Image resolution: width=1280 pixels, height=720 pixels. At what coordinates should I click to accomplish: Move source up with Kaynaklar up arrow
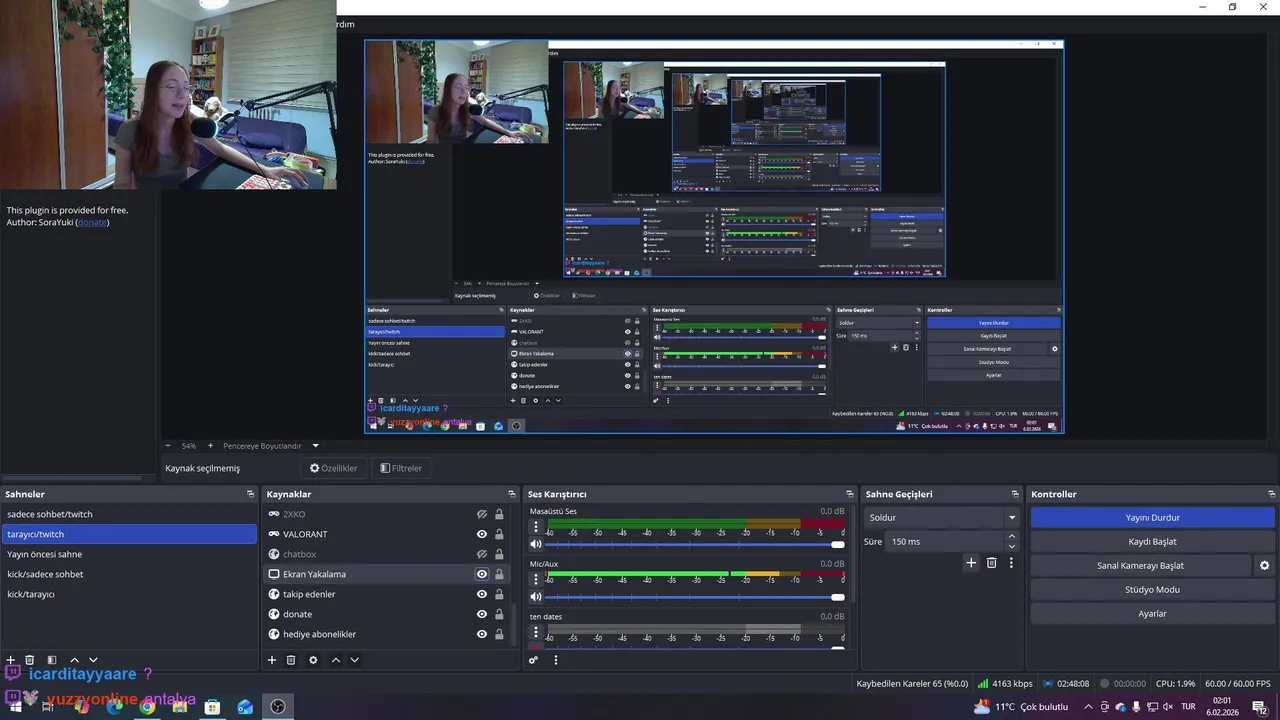[x=336, y=660]
